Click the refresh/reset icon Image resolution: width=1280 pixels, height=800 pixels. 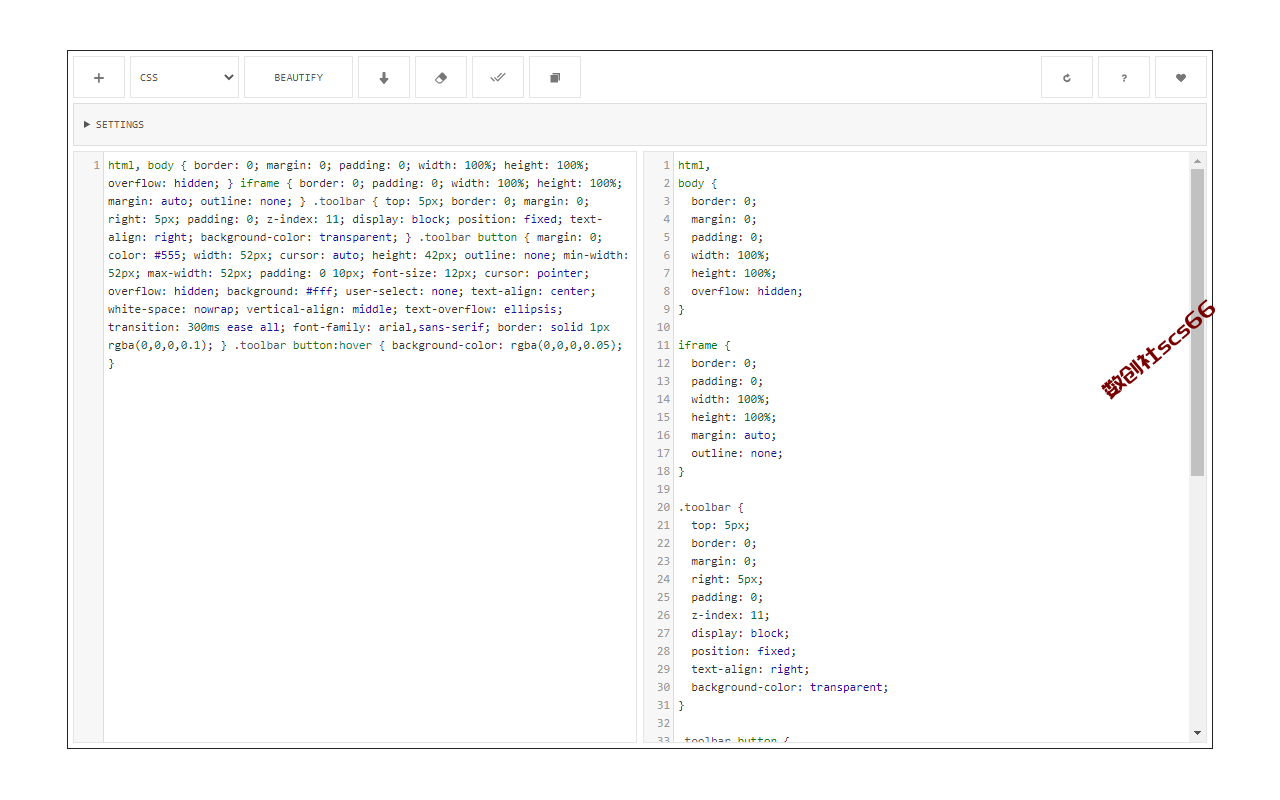click(1067, 77)
